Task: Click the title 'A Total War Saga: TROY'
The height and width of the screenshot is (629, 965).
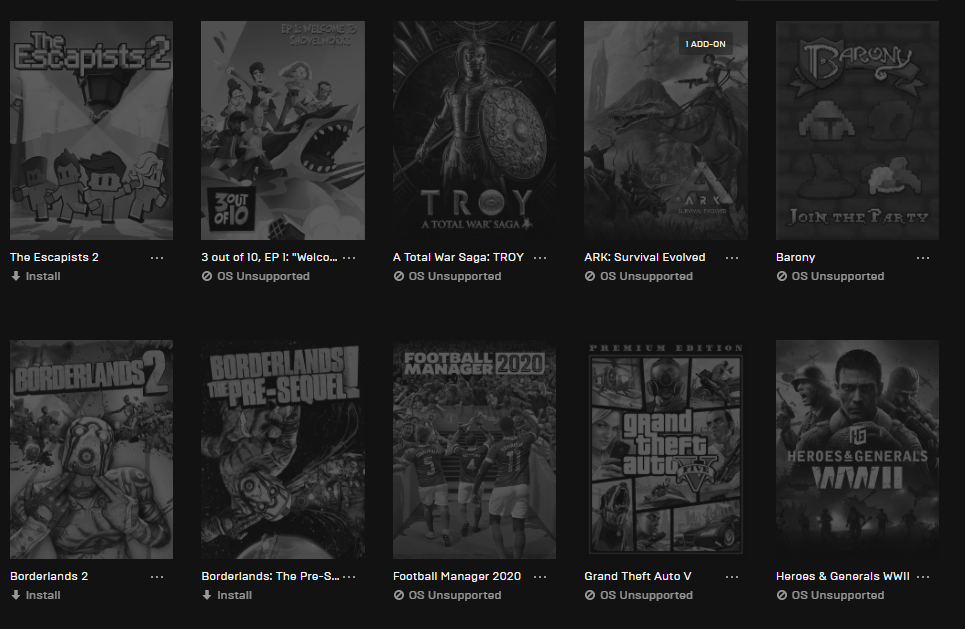Action: pos(458,257)
